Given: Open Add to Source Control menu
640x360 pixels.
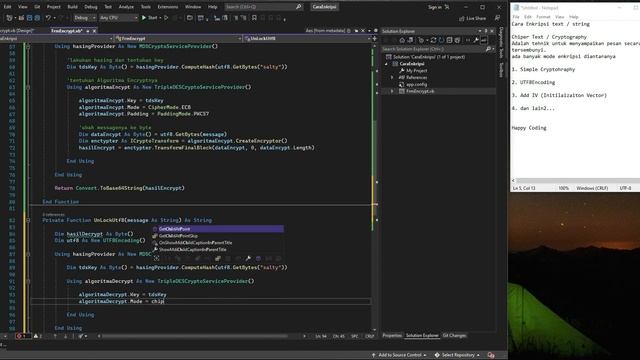Looking at the screenshot, I should click(399, 355).
